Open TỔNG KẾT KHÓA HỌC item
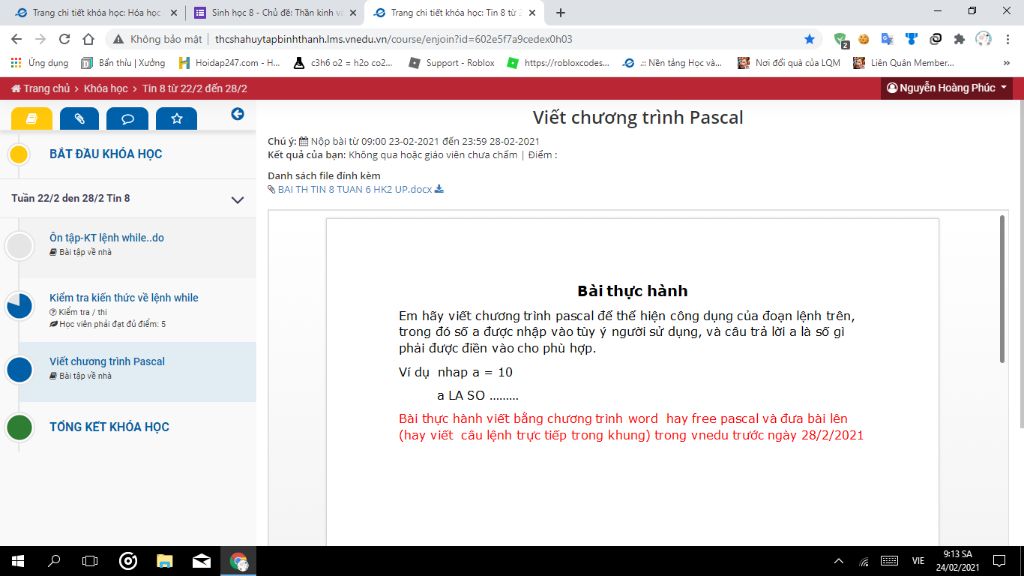 pyautogui.click(x=109, y=427)
